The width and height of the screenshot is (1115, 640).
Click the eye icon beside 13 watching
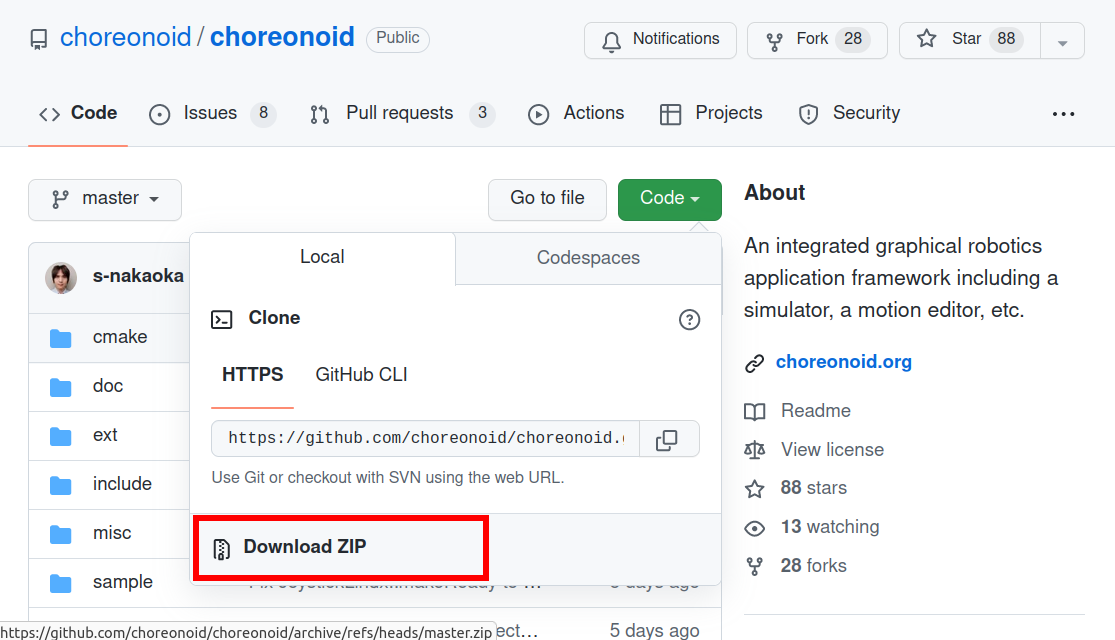(x=755, y=527)
